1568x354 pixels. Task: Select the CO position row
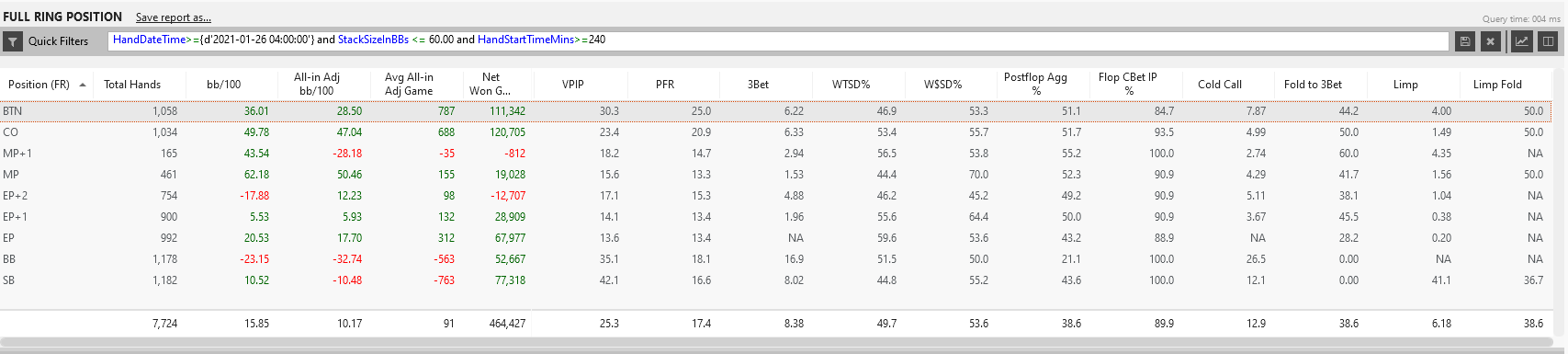776,132
